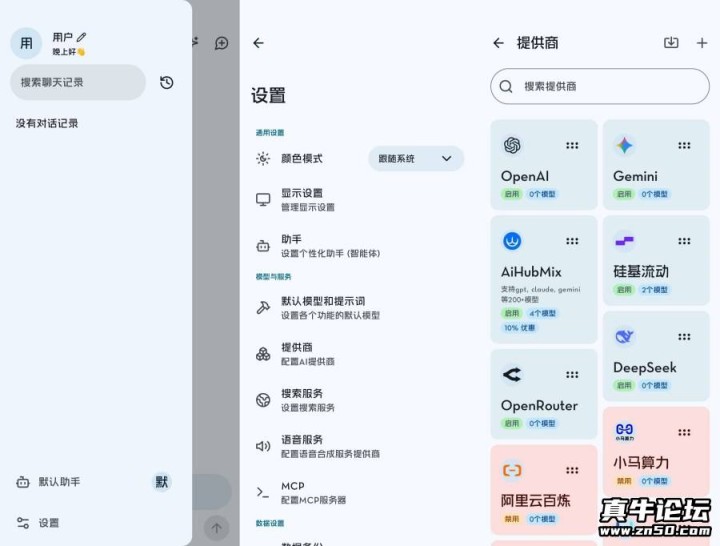720x546 pixels.
Task: Click the pencil icon beside 用户
Action: point(82,37)
